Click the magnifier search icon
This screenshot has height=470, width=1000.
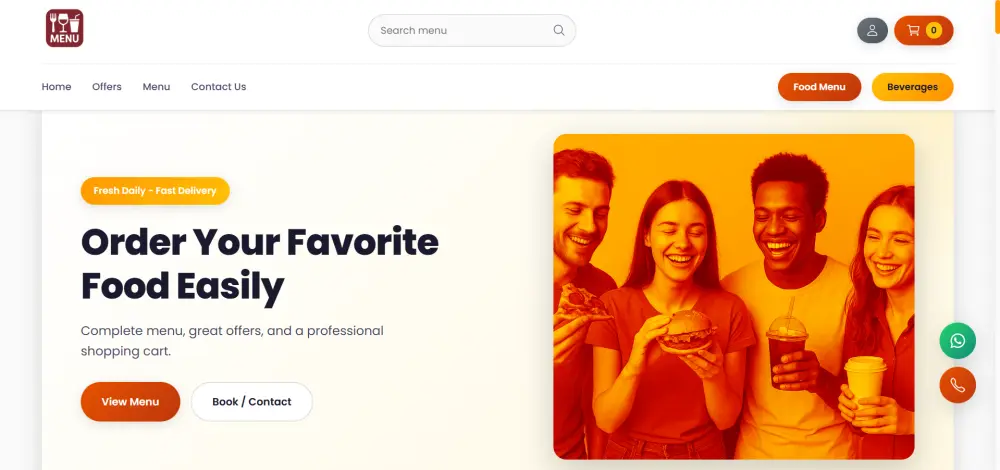559,30
